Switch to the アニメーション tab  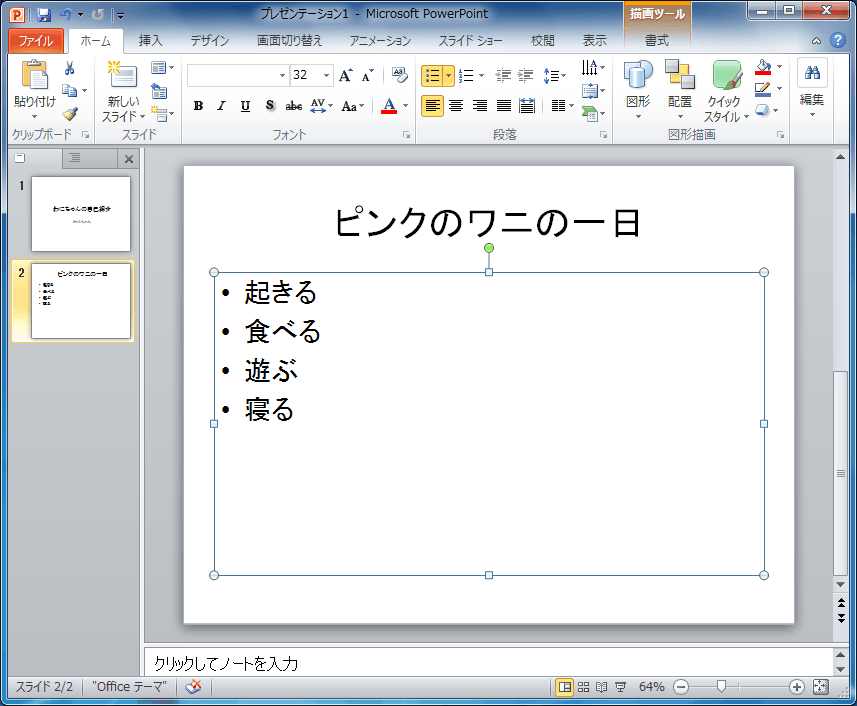click(x=380, y=40)
